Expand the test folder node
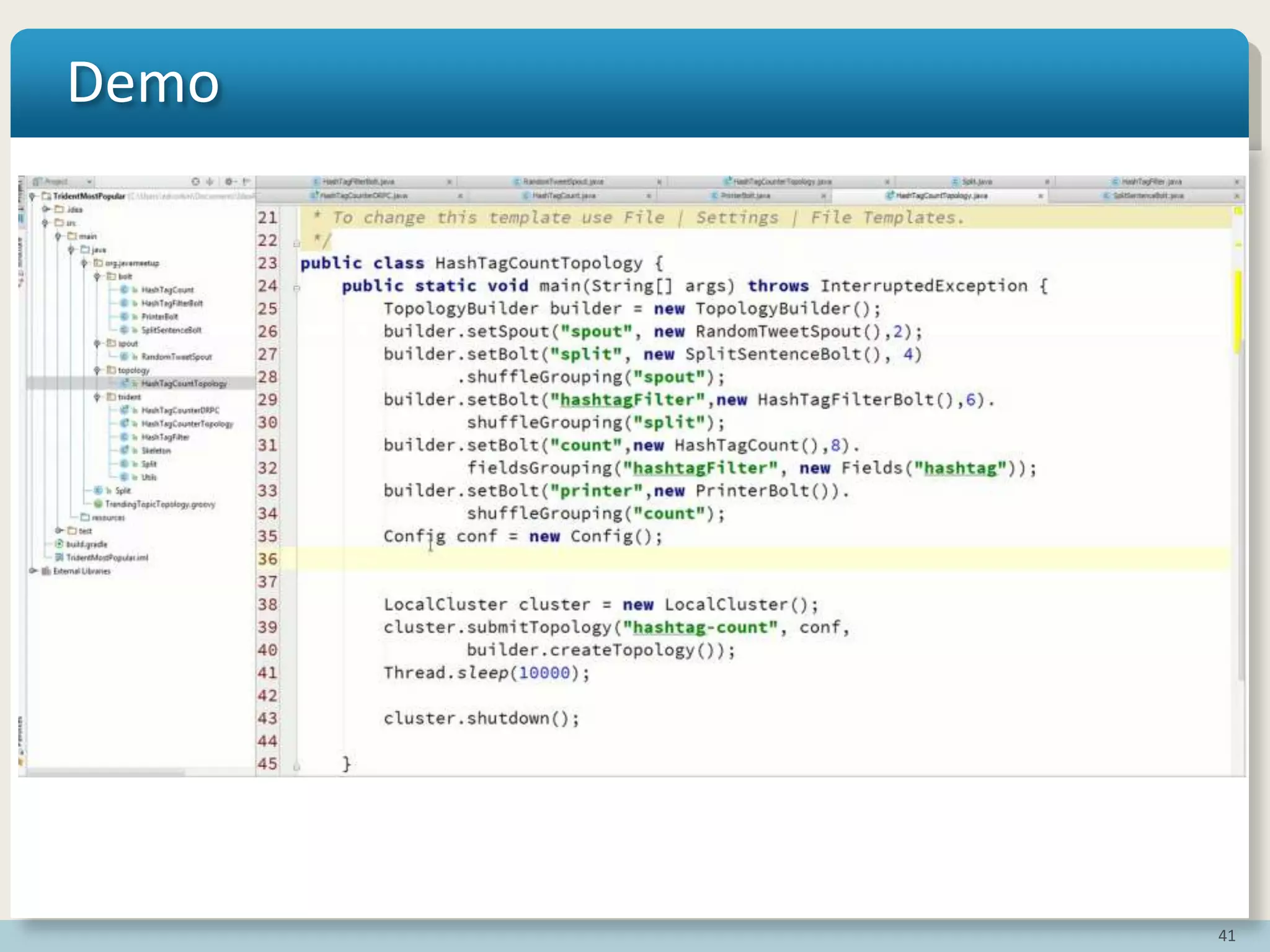The width and height of the screenshot is (1270, 952). (x=58, y=531)
